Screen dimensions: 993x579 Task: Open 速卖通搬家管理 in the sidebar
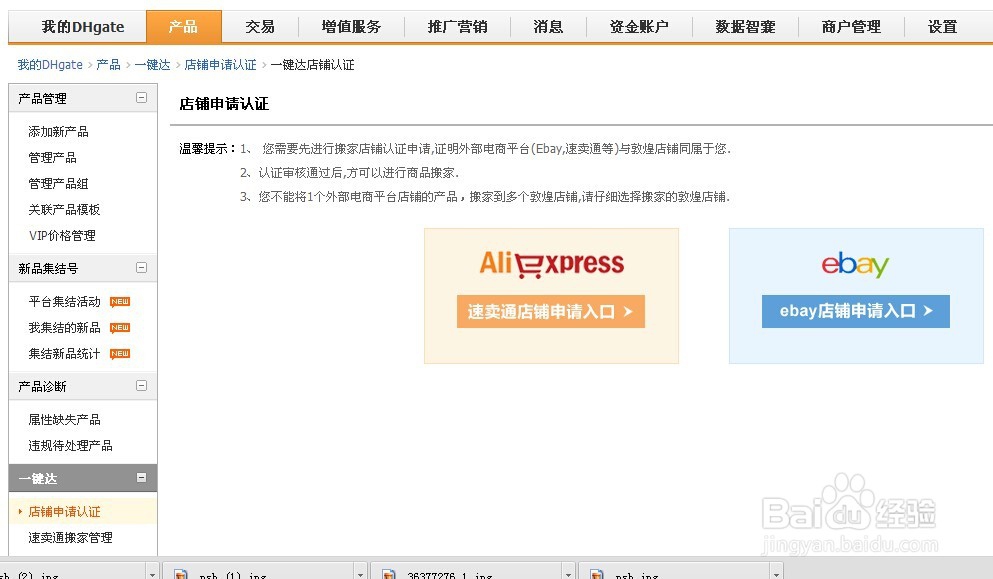pos(70,537)
